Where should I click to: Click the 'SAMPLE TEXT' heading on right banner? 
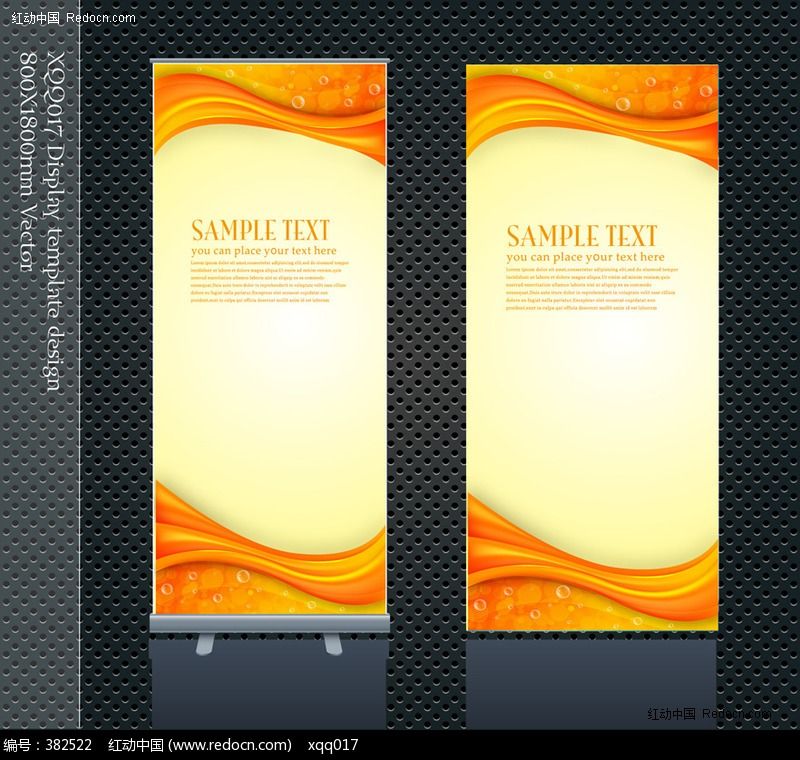(582, 237)
